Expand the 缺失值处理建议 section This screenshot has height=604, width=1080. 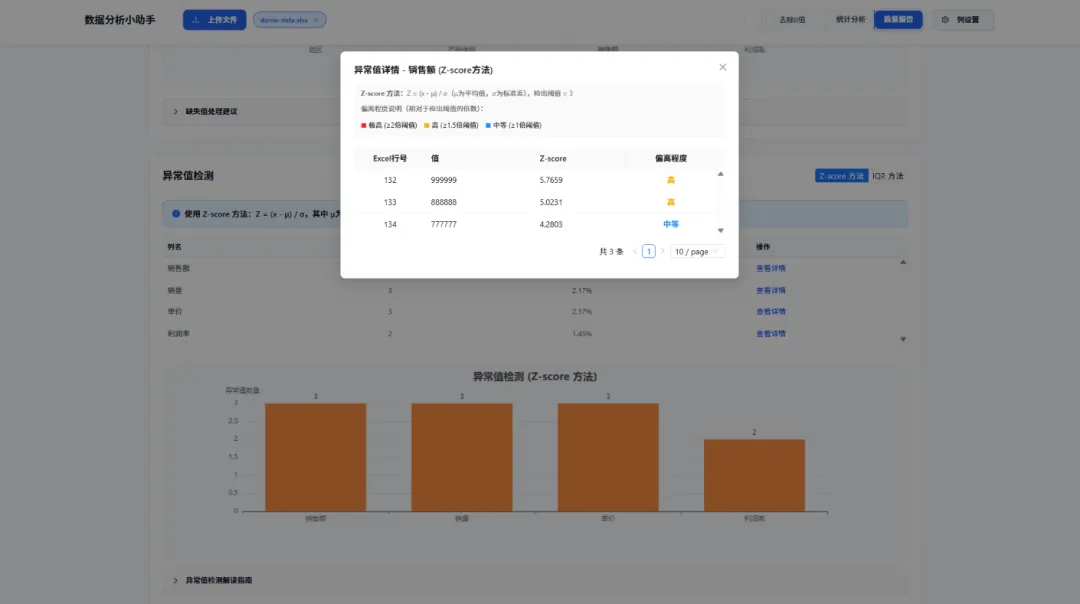point(211,112)
